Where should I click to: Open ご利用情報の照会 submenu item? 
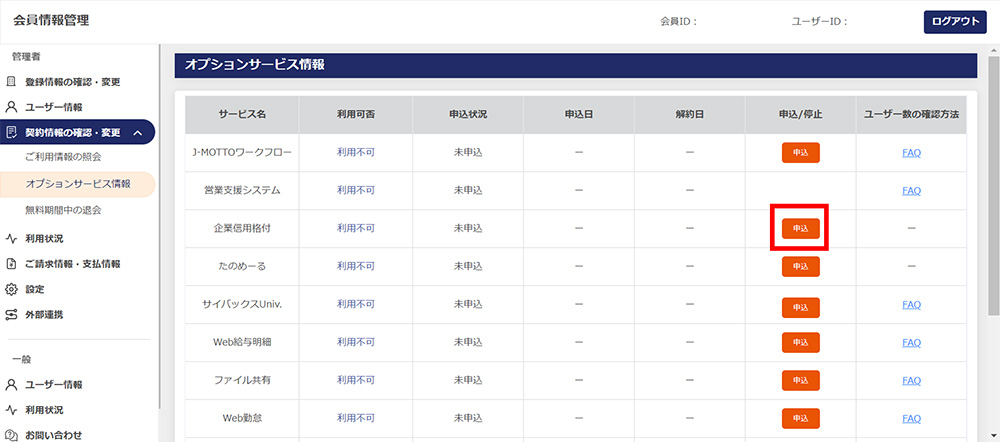(63, 157)
